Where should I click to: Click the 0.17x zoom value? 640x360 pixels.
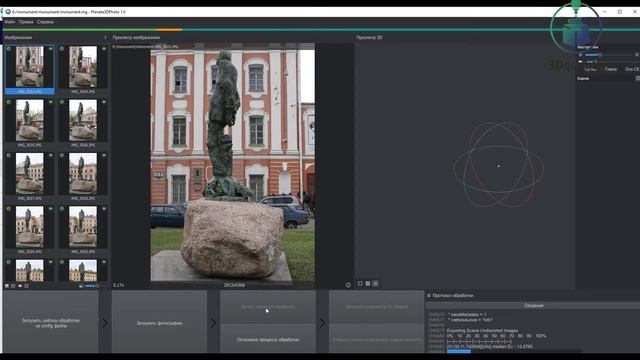(118, 285)
